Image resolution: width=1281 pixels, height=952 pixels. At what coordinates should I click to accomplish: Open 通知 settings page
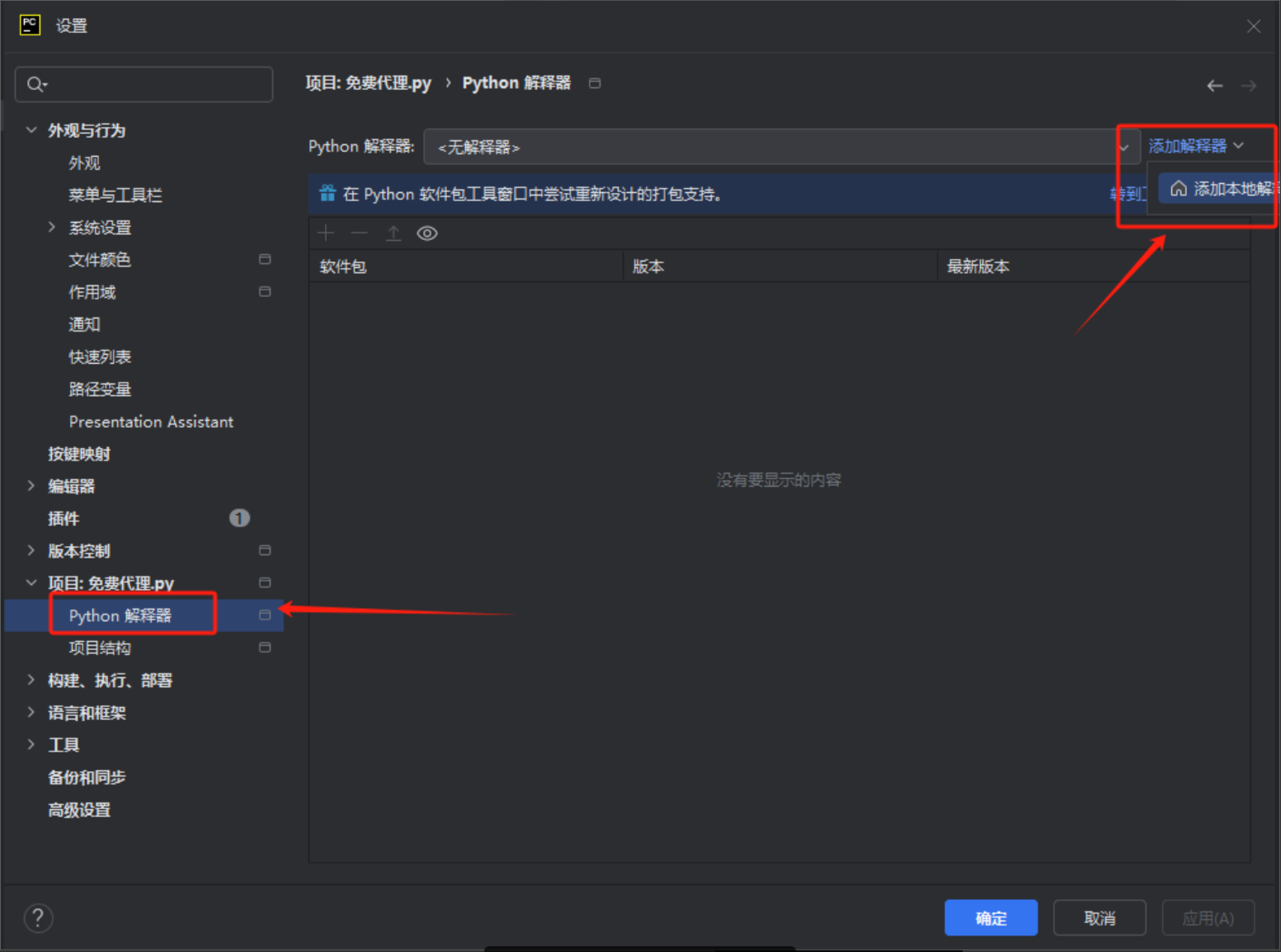click(x=84, y=324)
